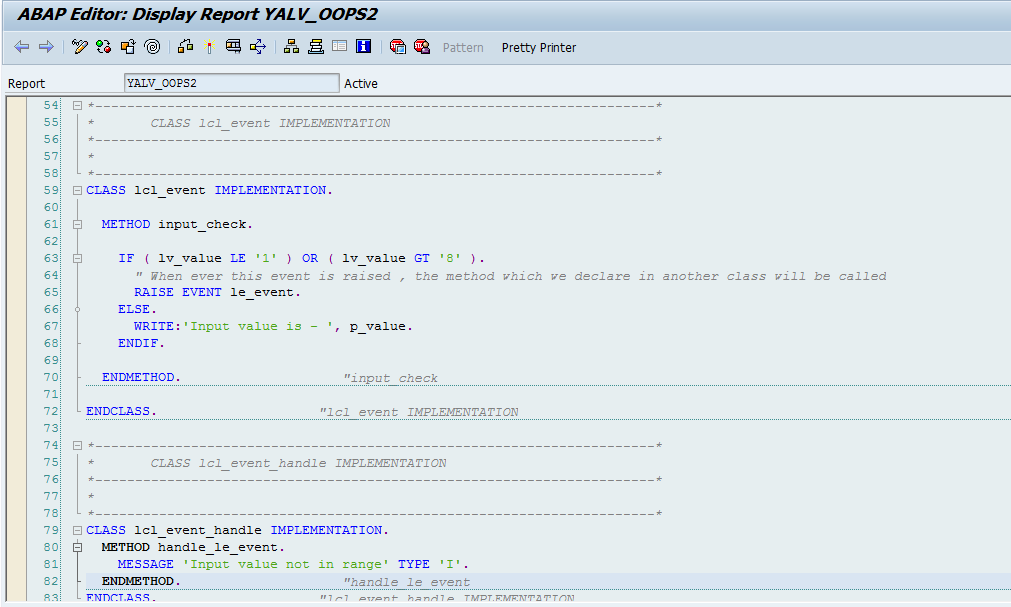This screenshot has height=607, width=1011.
Task: Toggle Full Screen on/off icon
Action: (339, 47)
